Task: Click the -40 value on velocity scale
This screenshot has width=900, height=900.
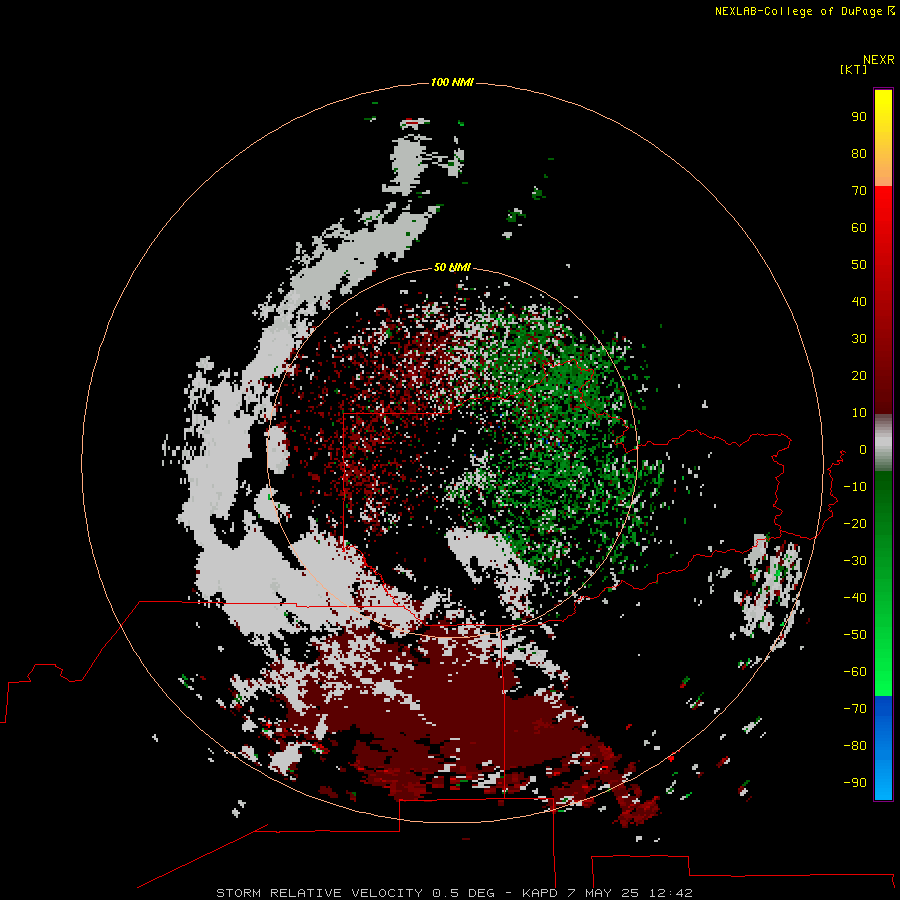Action: pos(855,598)
